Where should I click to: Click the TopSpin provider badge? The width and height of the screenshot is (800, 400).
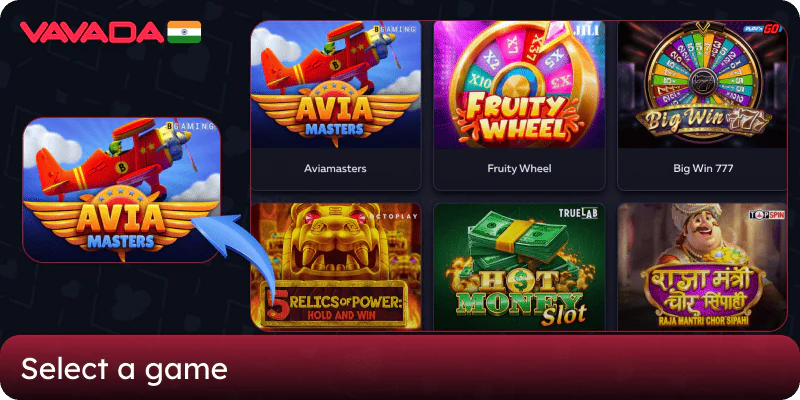(766, 215)
